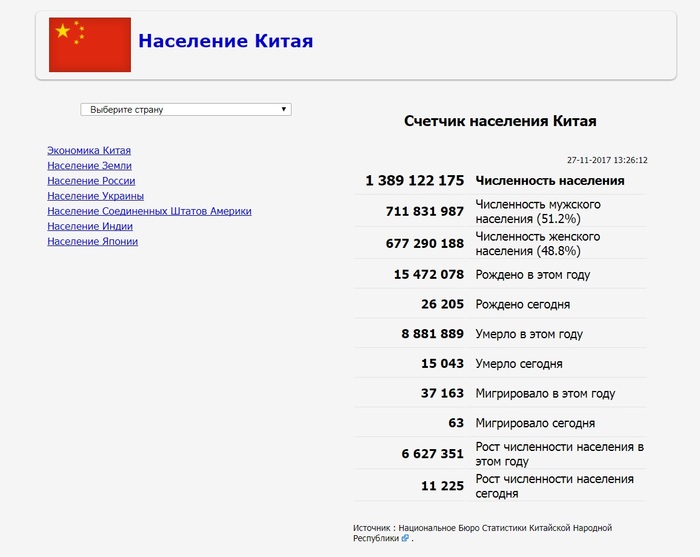The image size is (700, 557).
Task: Click the external source link icon
Action: pos(405,538)
